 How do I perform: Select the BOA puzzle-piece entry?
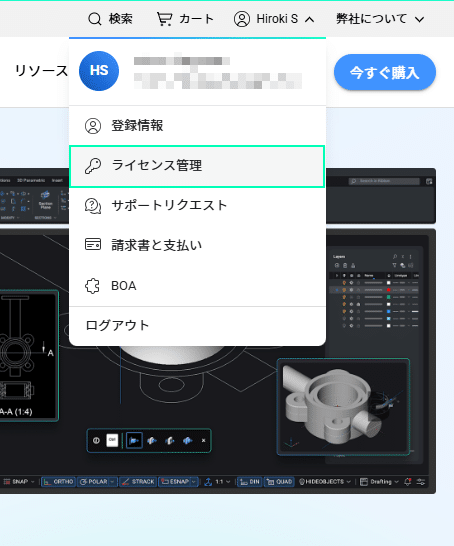click(x=197, y=286)
